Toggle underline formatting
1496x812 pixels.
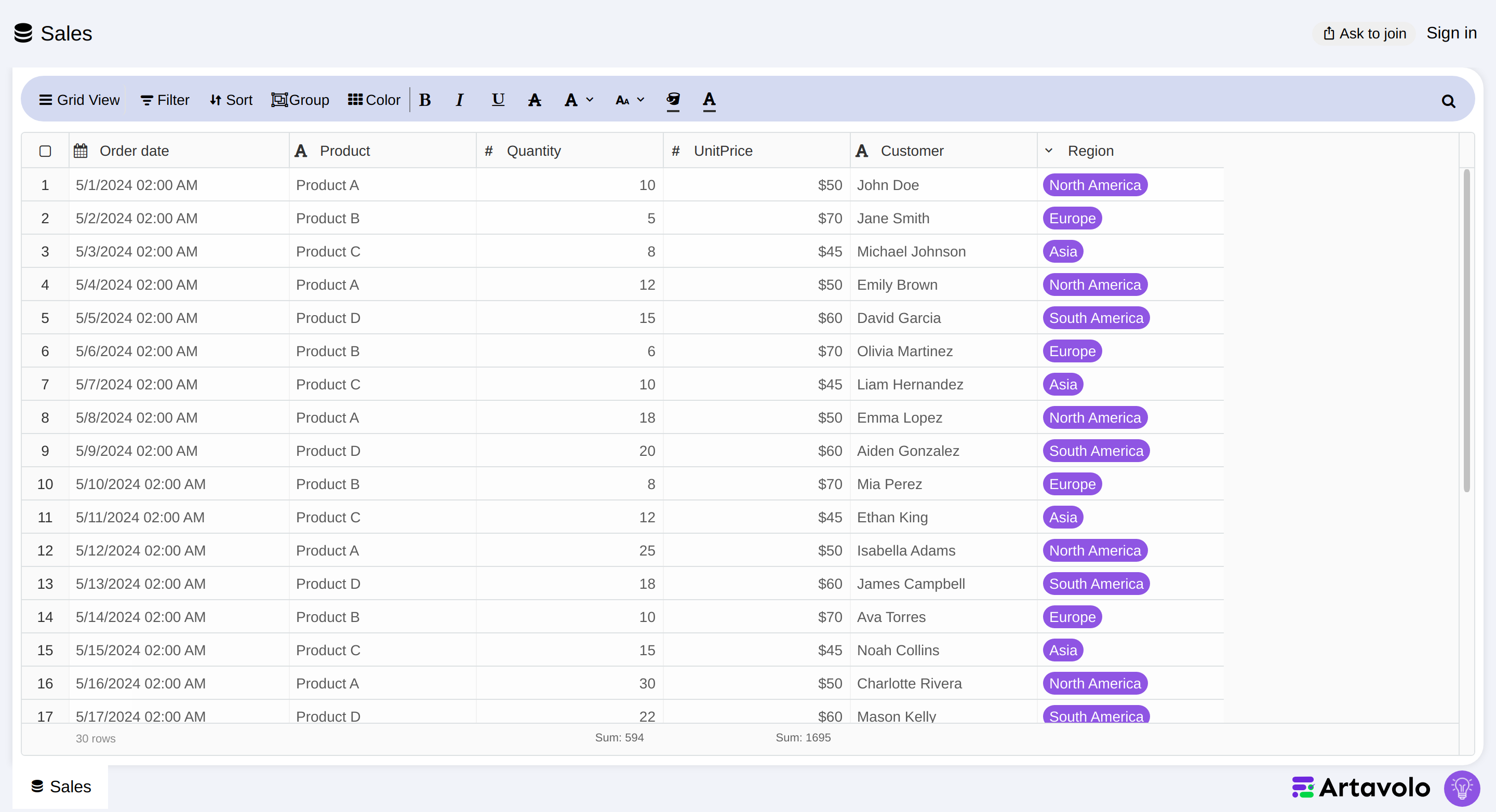click(x=498, y=100)
